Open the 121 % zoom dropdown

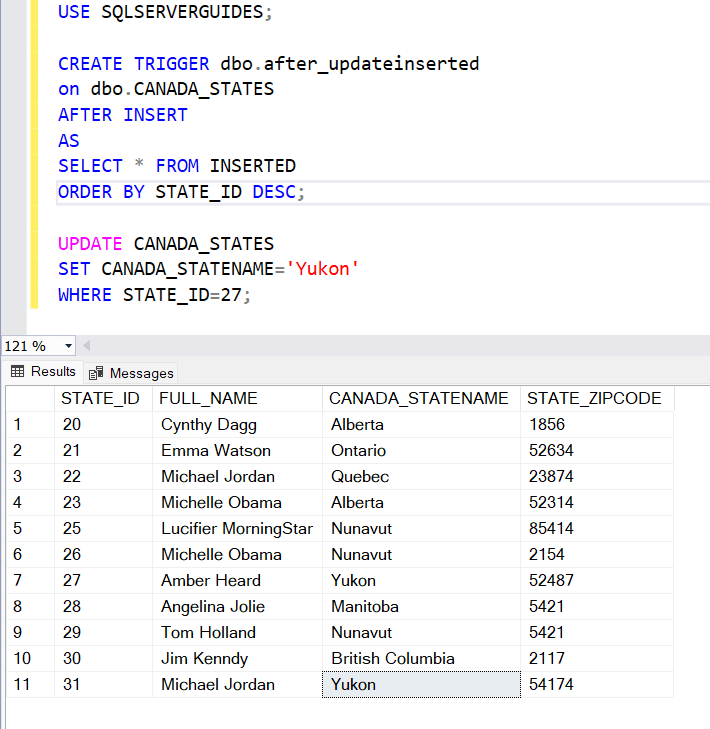click(x=68, y=346)
